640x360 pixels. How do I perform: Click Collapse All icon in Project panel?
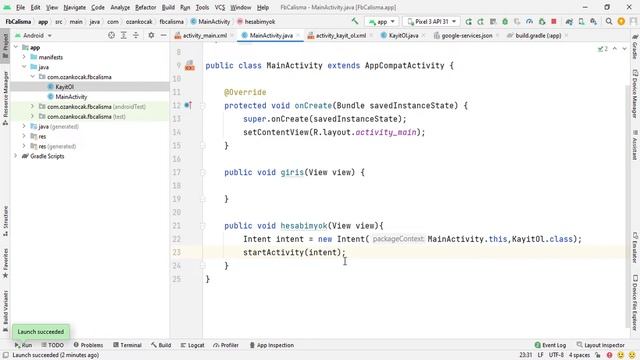pyautogui.click(x=136, y=36)
